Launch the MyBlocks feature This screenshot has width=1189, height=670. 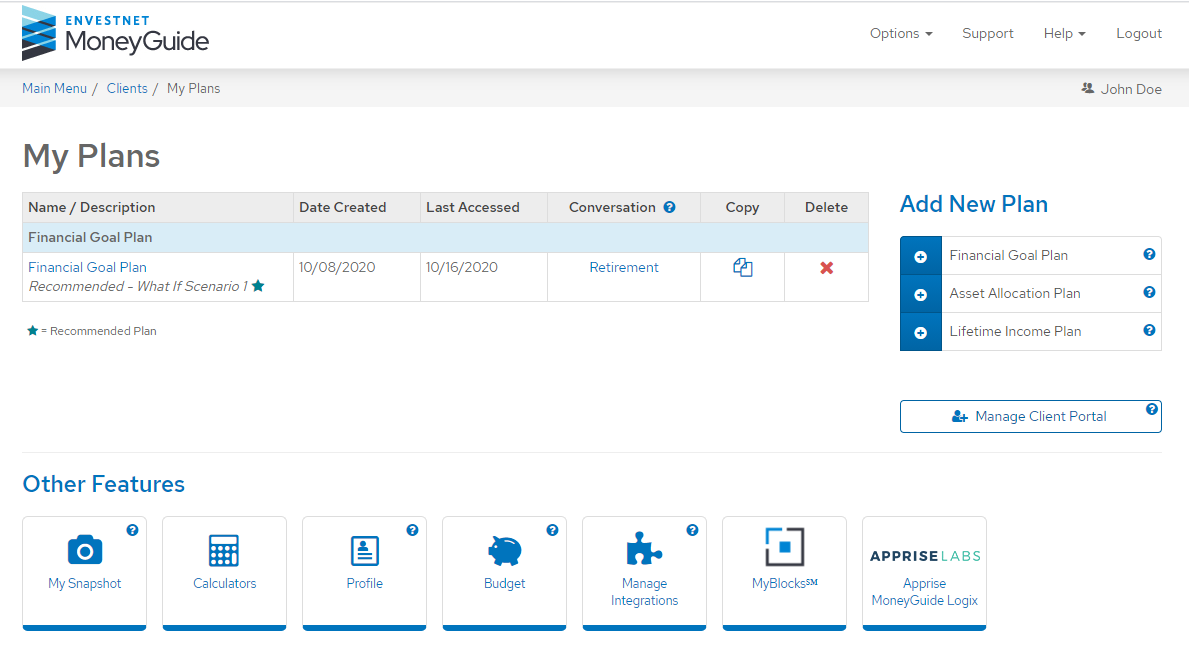click(784, 563)
